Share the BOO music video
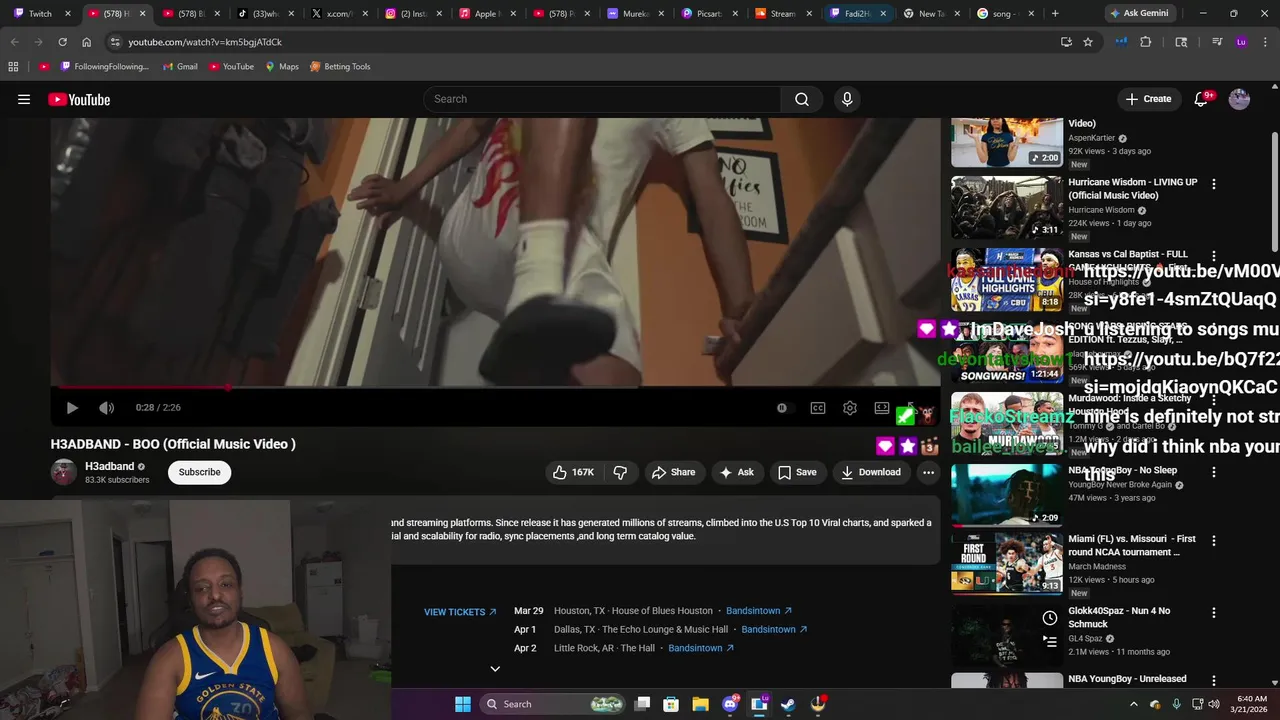The image size is (1280, 720). point(674,472)
